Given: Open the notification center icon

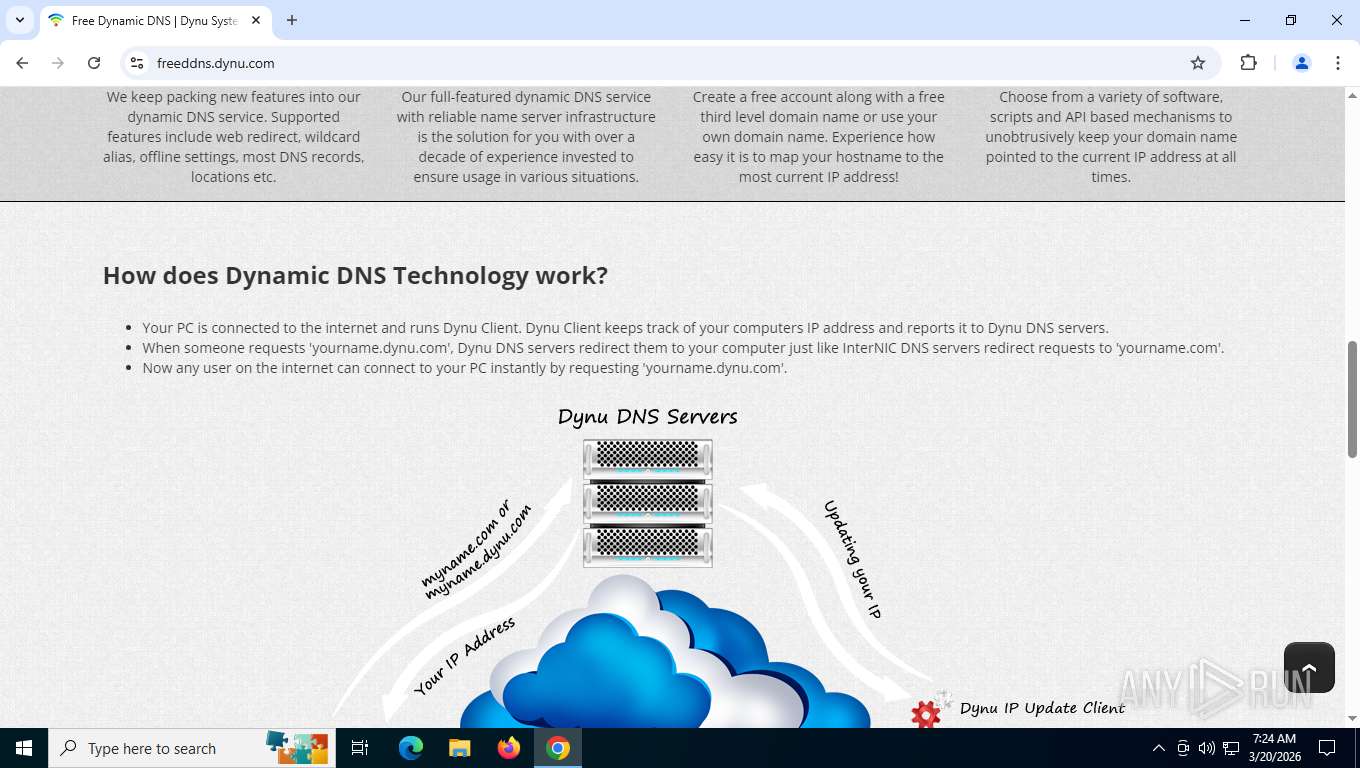Looking at the screenshot, I should 1327,748.
